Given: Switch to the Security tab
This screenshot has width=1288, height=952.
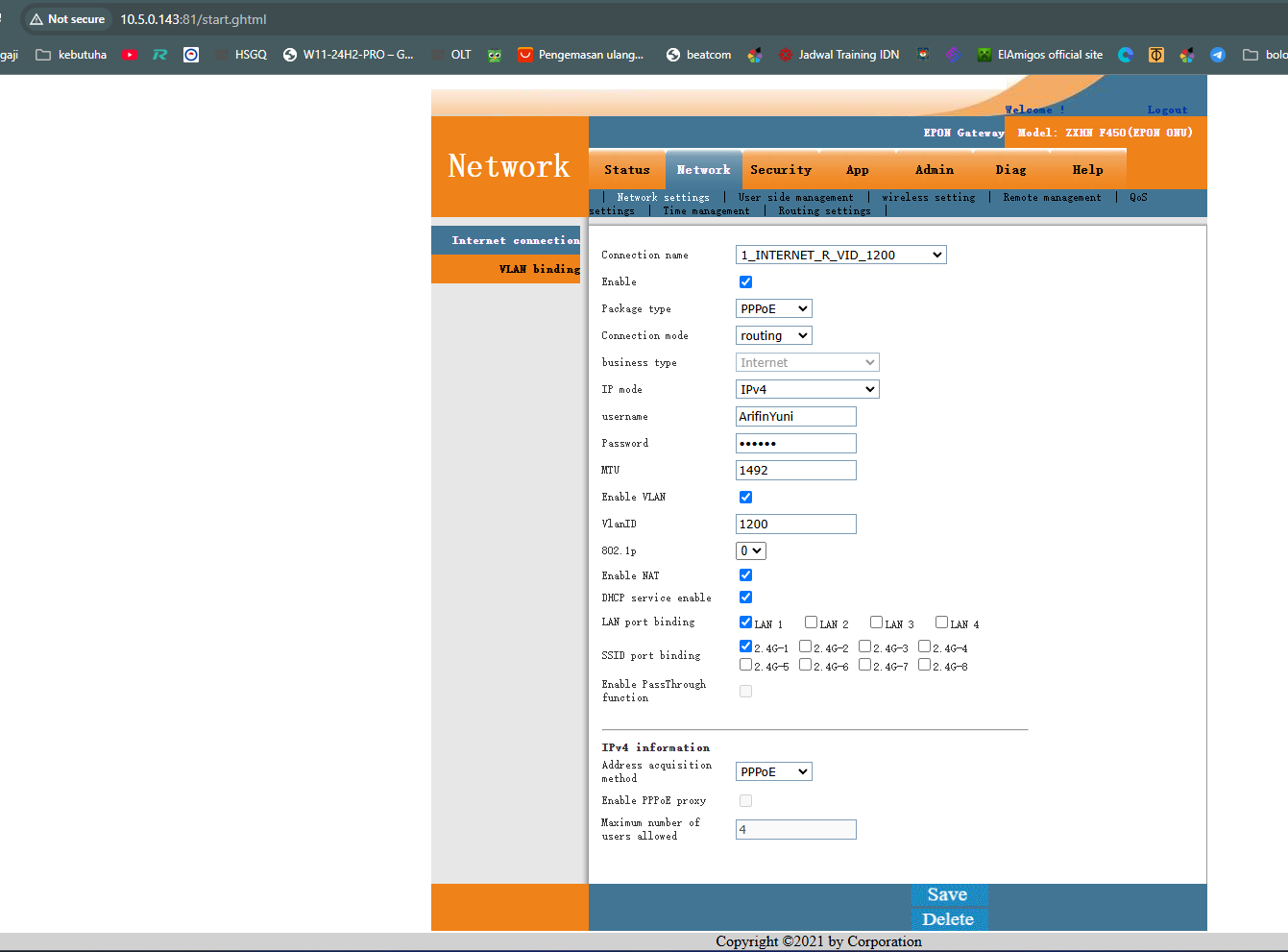Looking at the screenshot, I should coord(780,170).
